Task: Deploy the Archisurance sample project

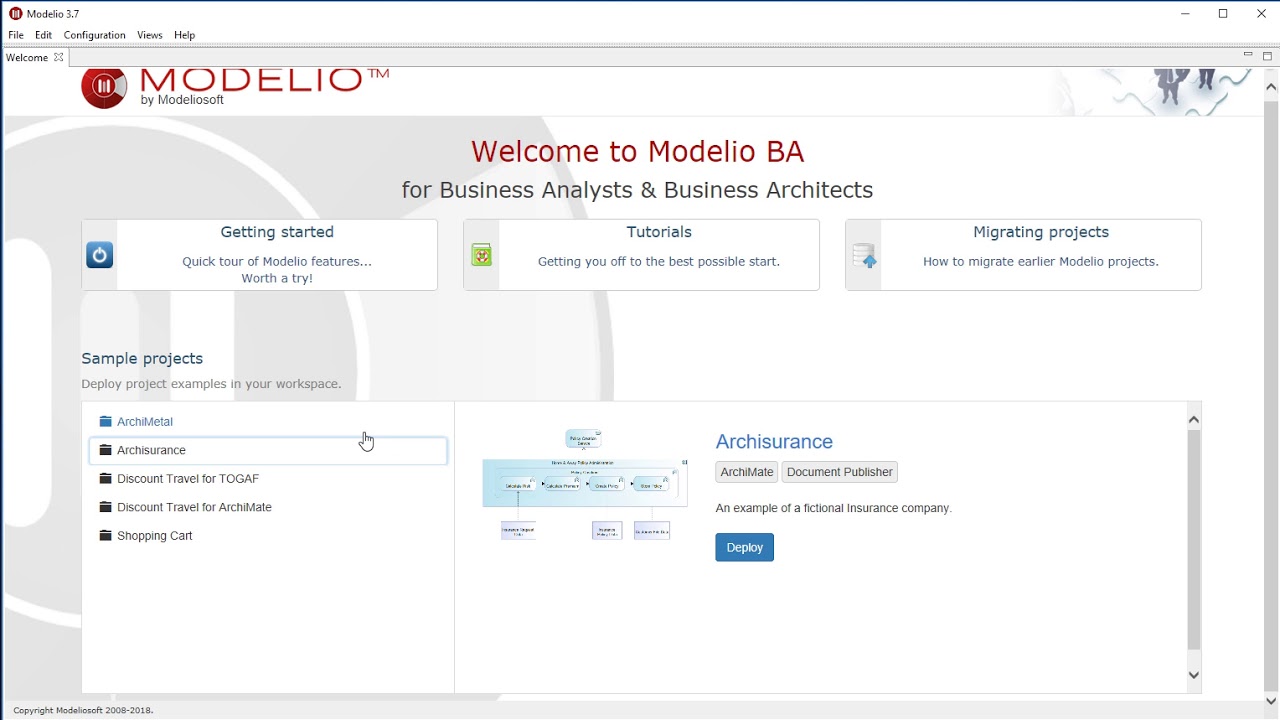Action: 745,547
